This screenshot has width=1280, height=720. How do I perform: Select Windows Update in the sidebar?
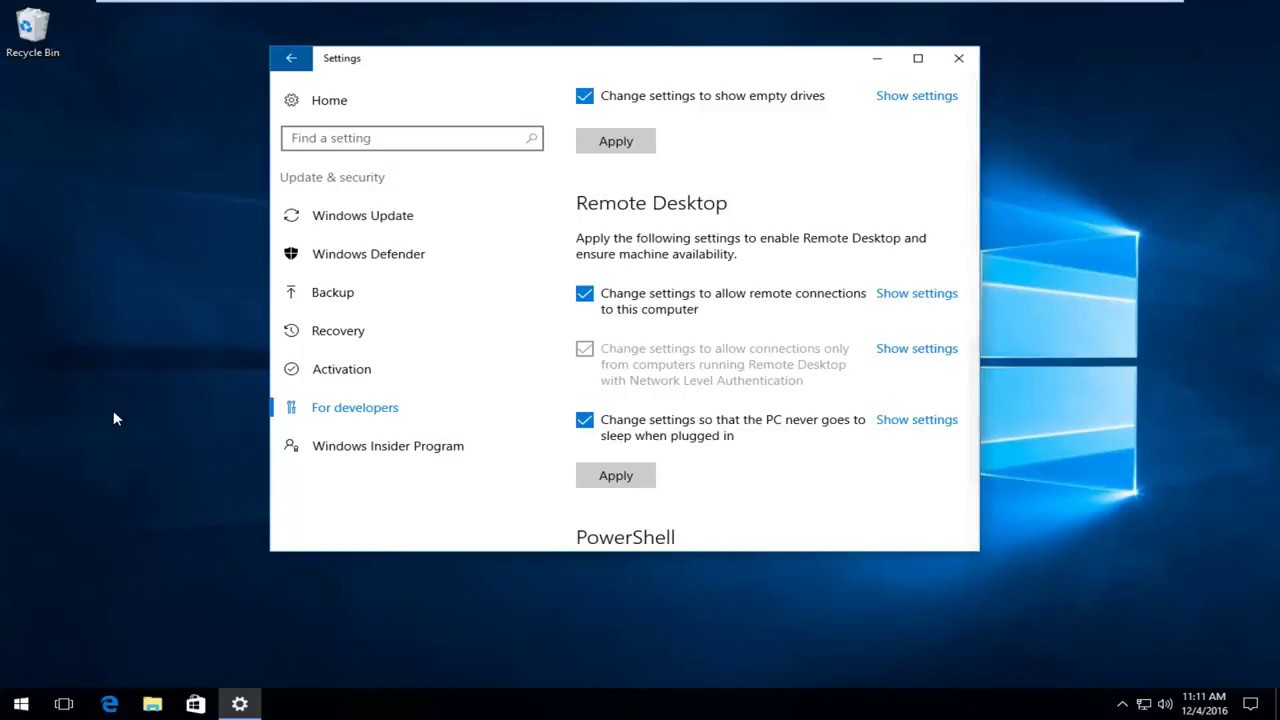tap(362, 215)
